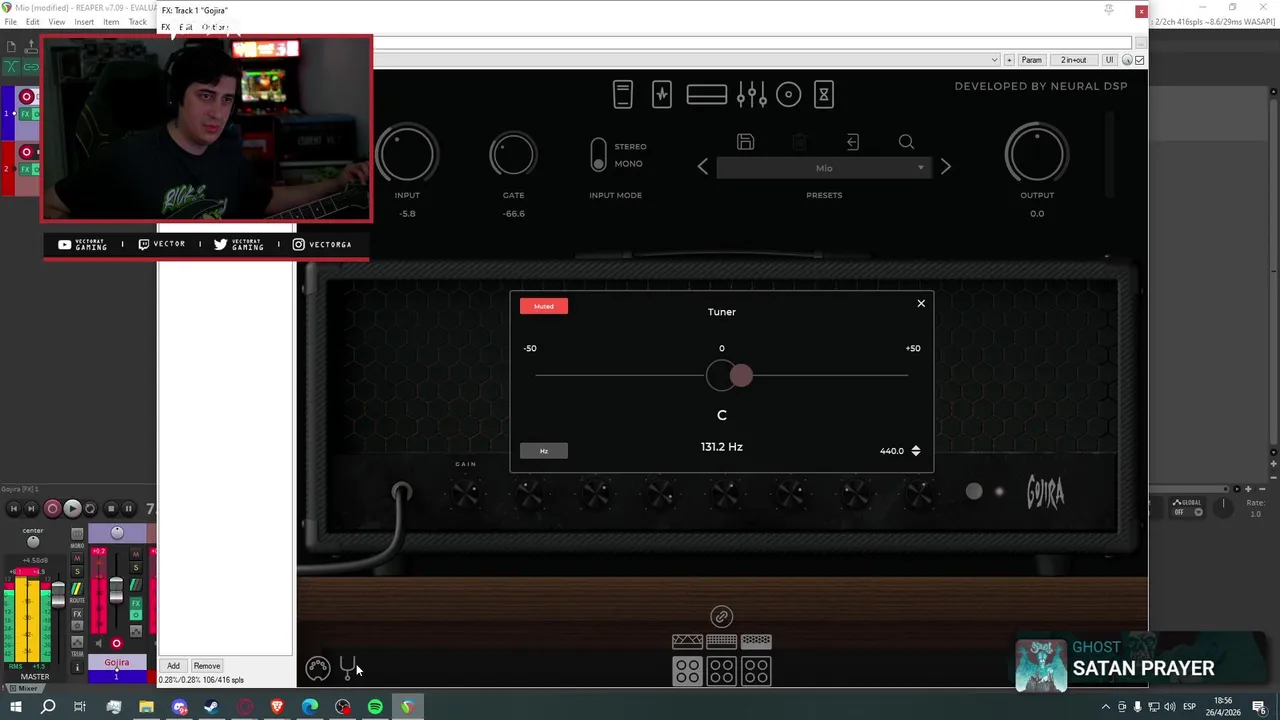Select the third cabinet four-speaker icon
1280x720 pixels.
[x=756, y=671]
